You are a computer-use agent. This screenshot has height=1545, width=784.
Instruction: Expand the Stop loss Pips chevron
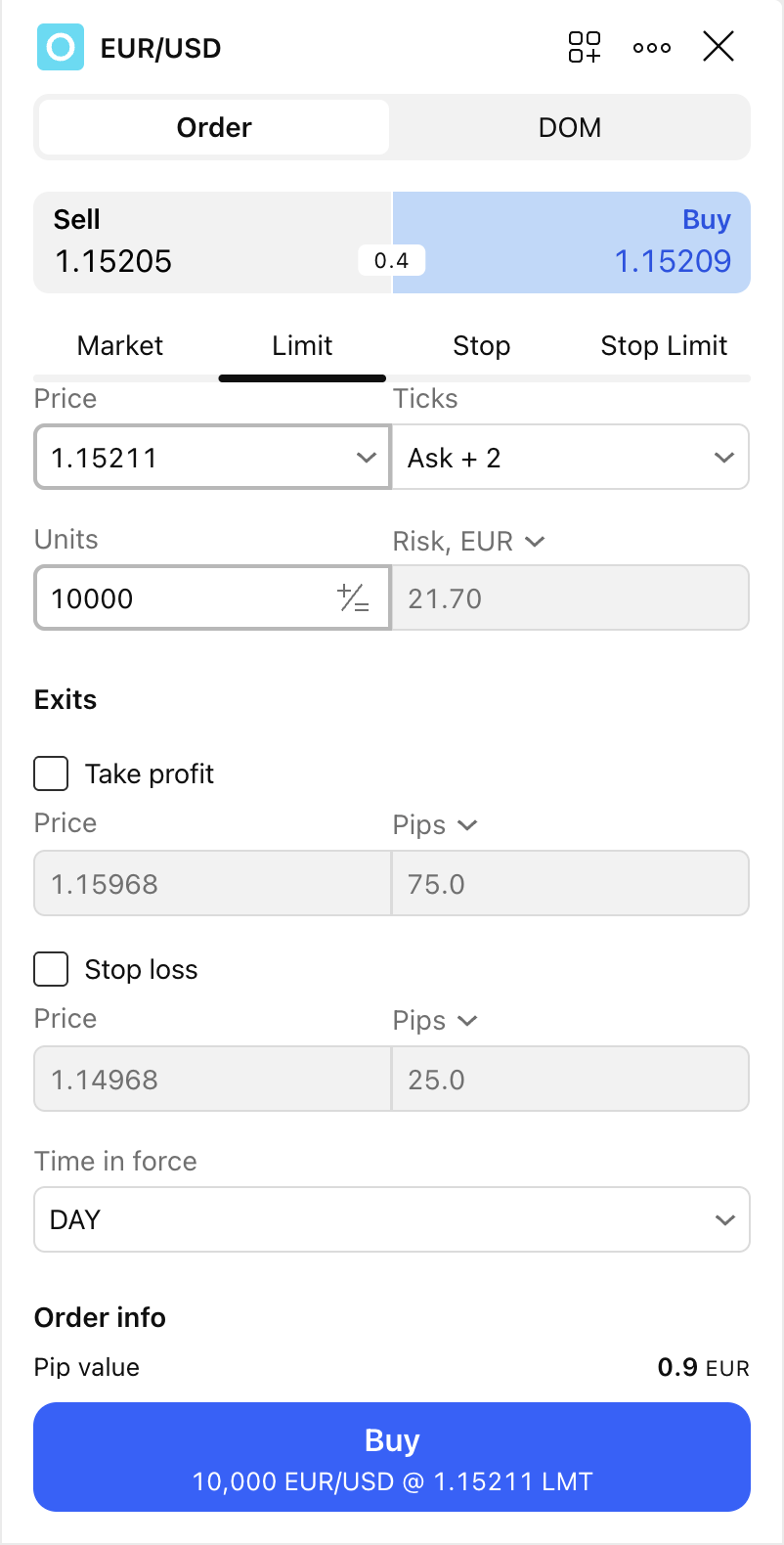click(467, 1021)
